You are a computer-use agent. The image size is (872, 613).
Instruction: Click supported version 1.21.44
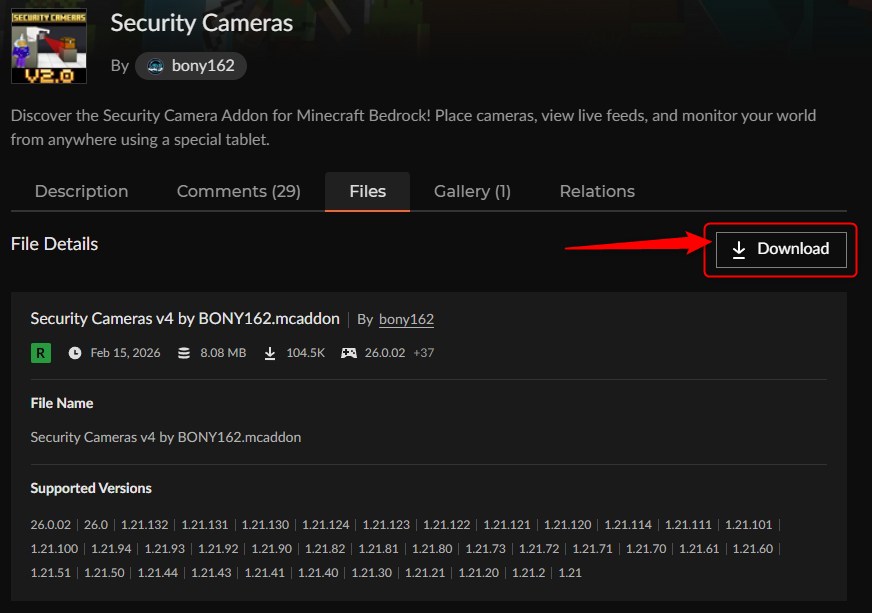pyautogui.click(x=157, y=572)
